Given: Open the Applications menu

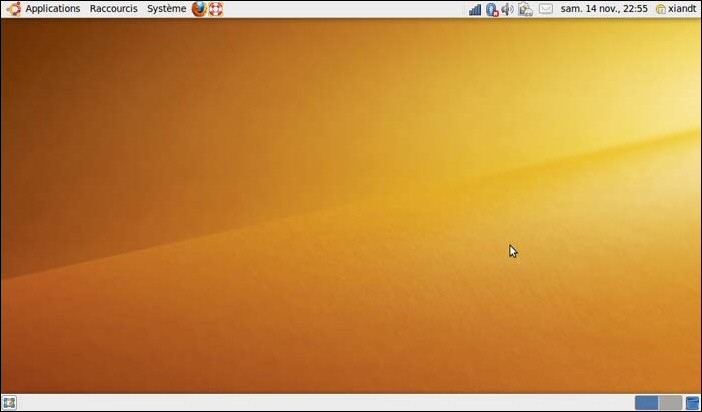Looking at the screenshot, I should (x=52, y=9).
